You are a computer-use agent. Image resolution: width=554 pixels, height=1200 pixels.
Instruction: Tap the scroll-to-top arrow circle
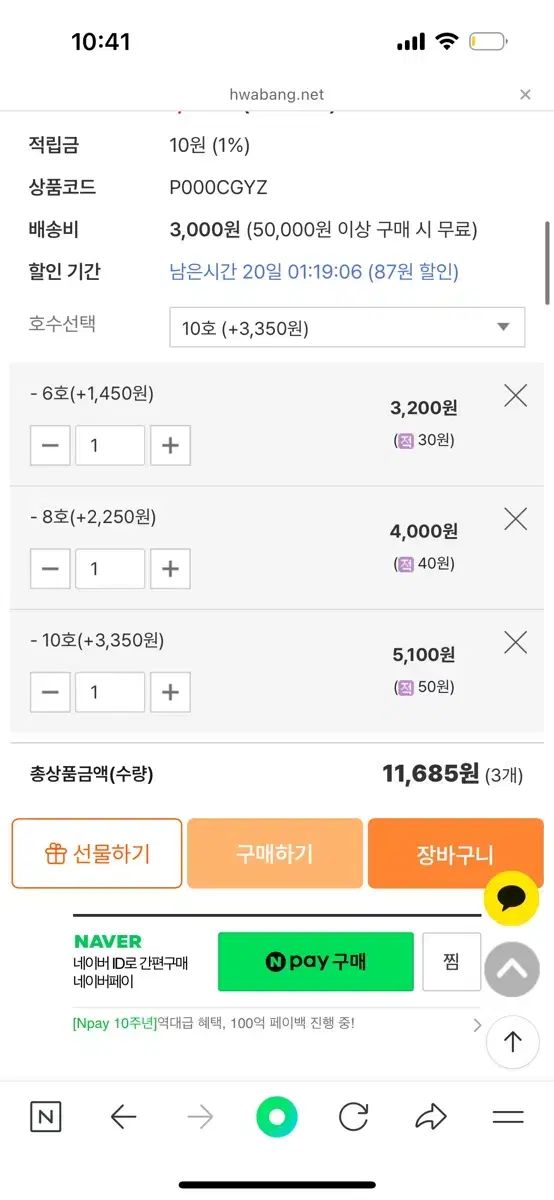(x=513, y=1042)
